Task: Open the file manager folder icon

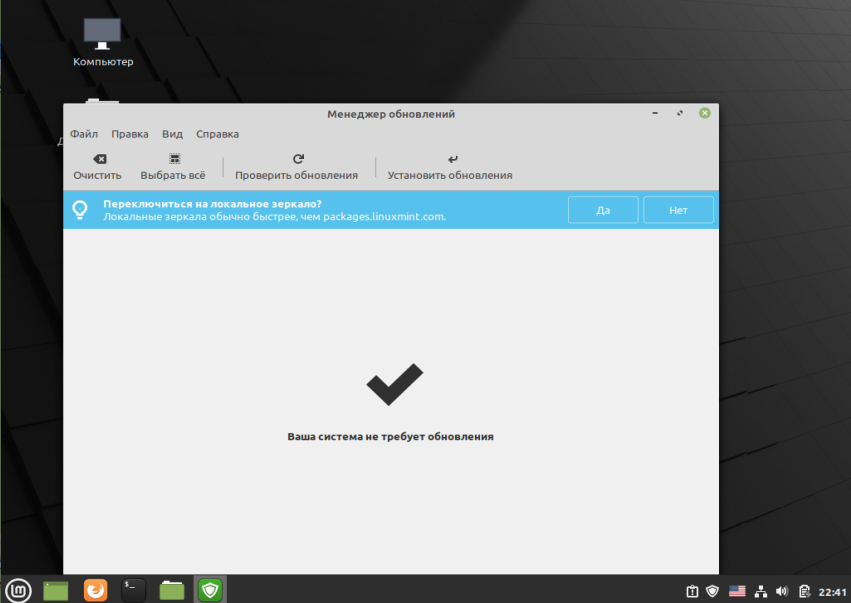Action: [172, 590]
